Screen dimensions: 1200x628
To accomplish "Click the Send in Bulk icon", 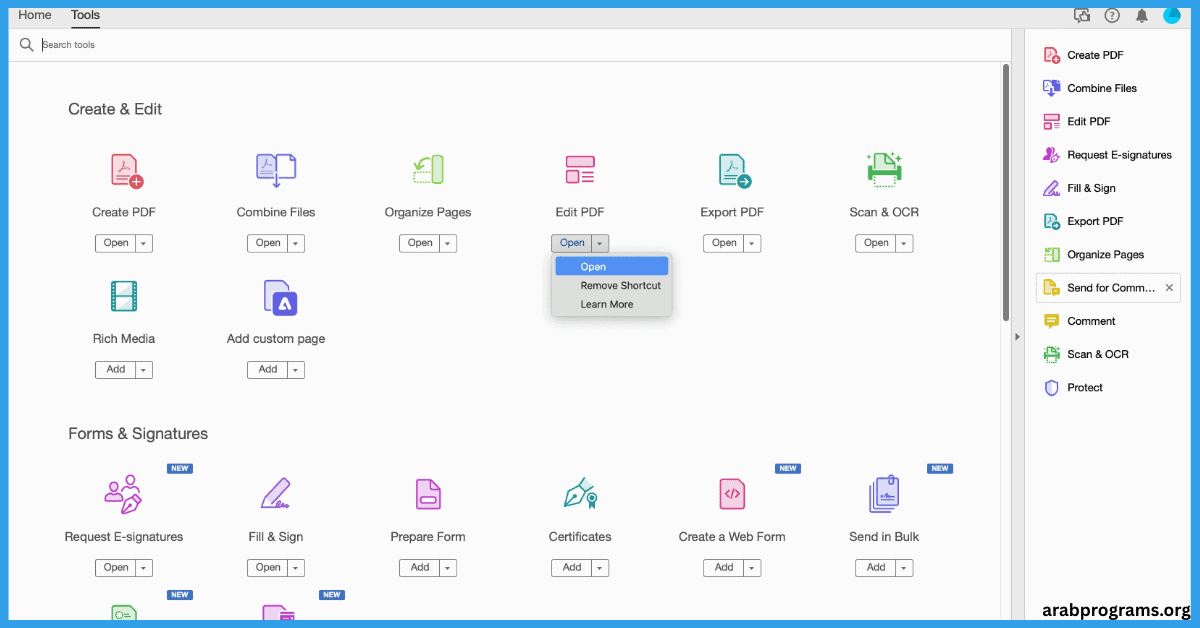I will 884,494.
